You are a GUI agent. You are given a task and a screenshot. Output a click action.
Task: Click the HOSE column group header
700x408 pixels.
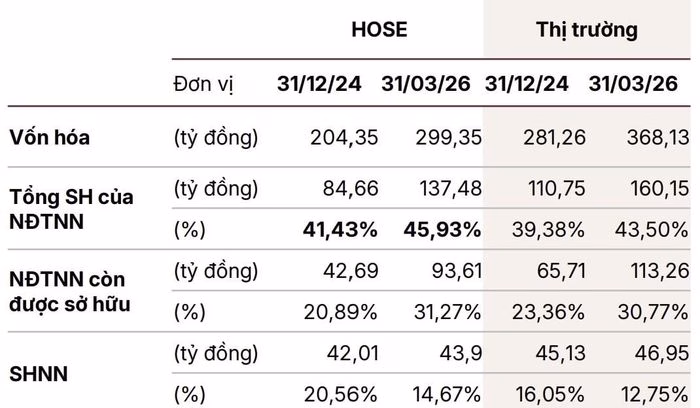click(x=379, y=29)
